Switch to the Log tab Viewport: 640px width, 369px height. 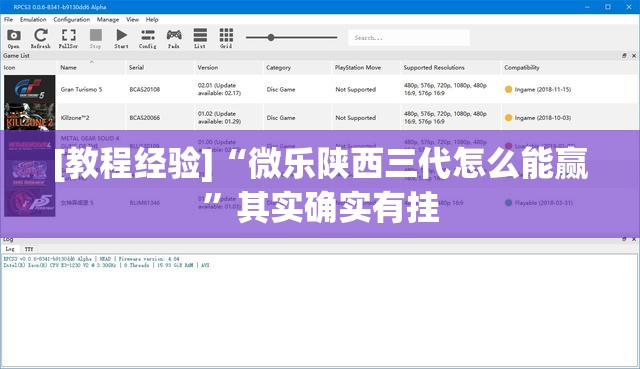click(10, 249)
